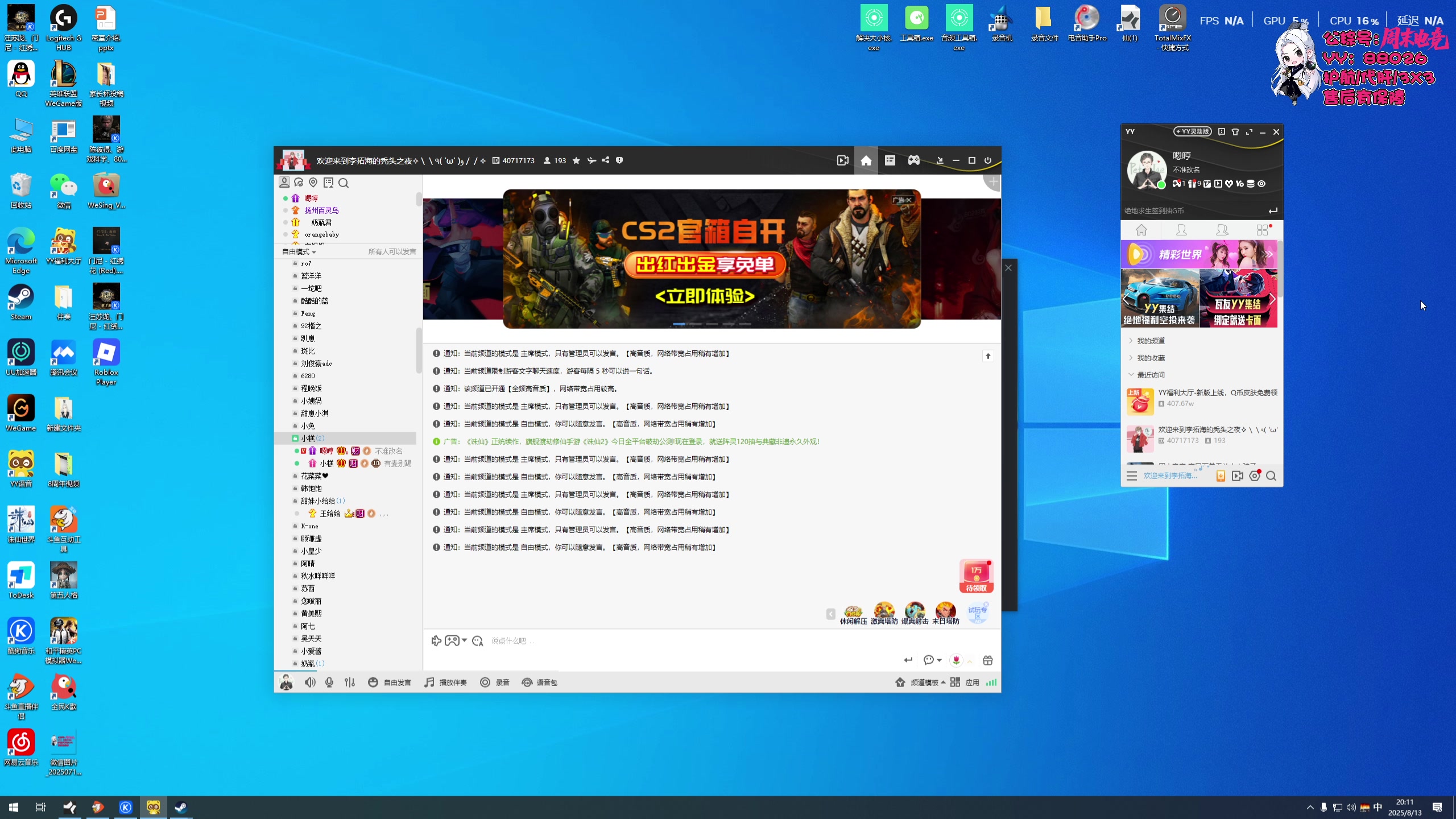The width and height of the screenshot is (1456, 819).
Task: Open the game controller icon in channel title bar
Action: pos(913,161)
